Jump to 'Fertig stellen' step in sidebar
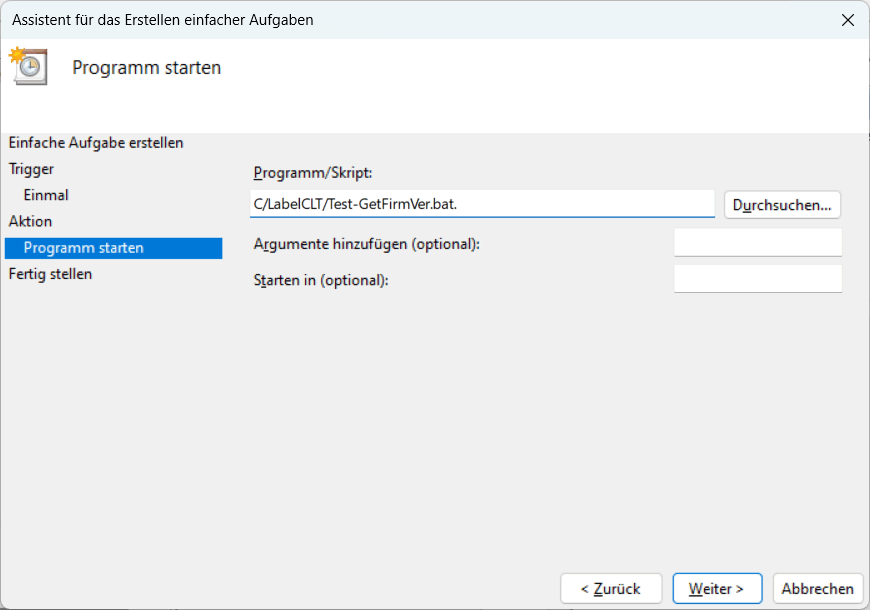The width and height of the screenshot is (870, 610). coord(51,274)
